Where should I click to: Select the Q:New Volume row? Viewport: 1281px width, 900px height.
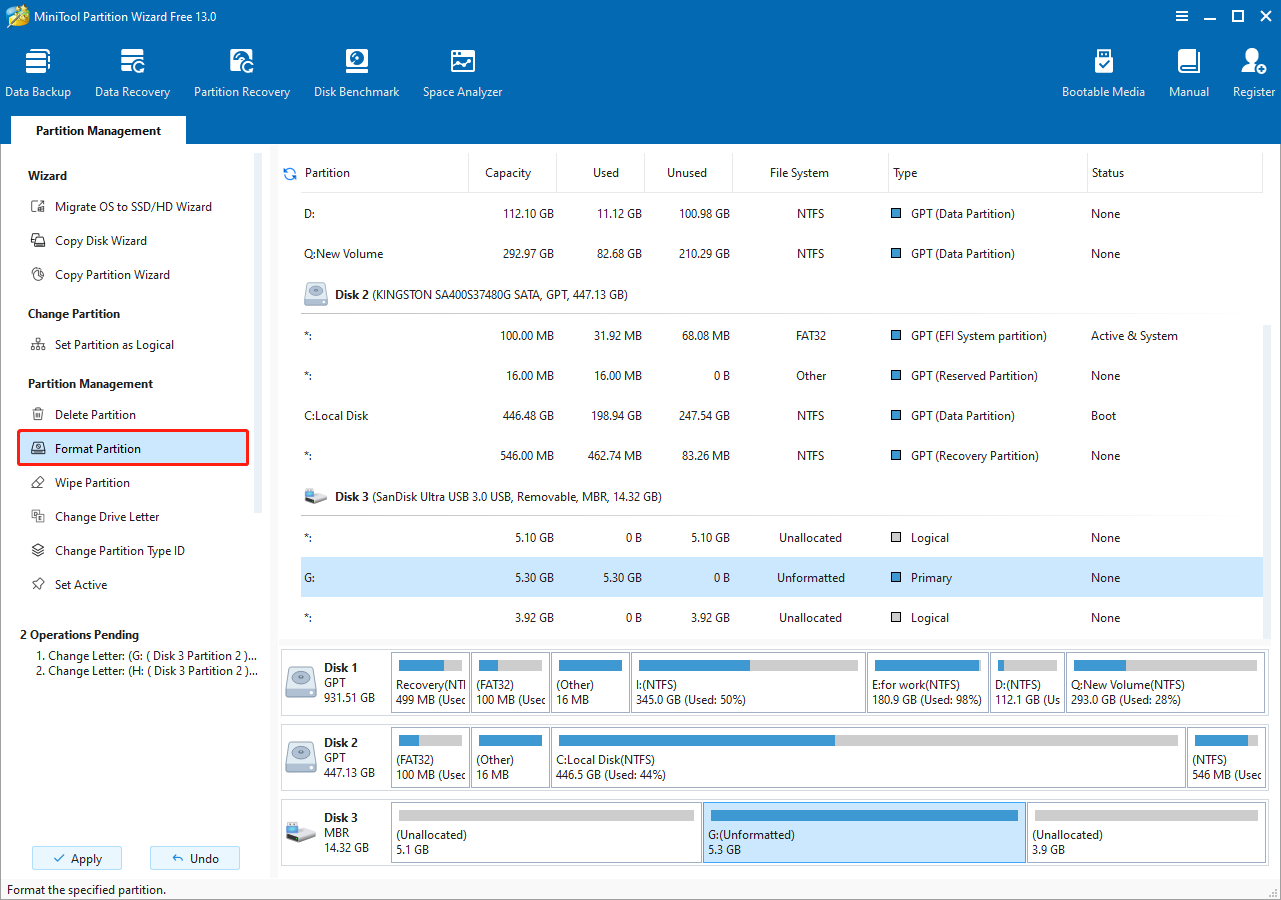coord(781,254)
